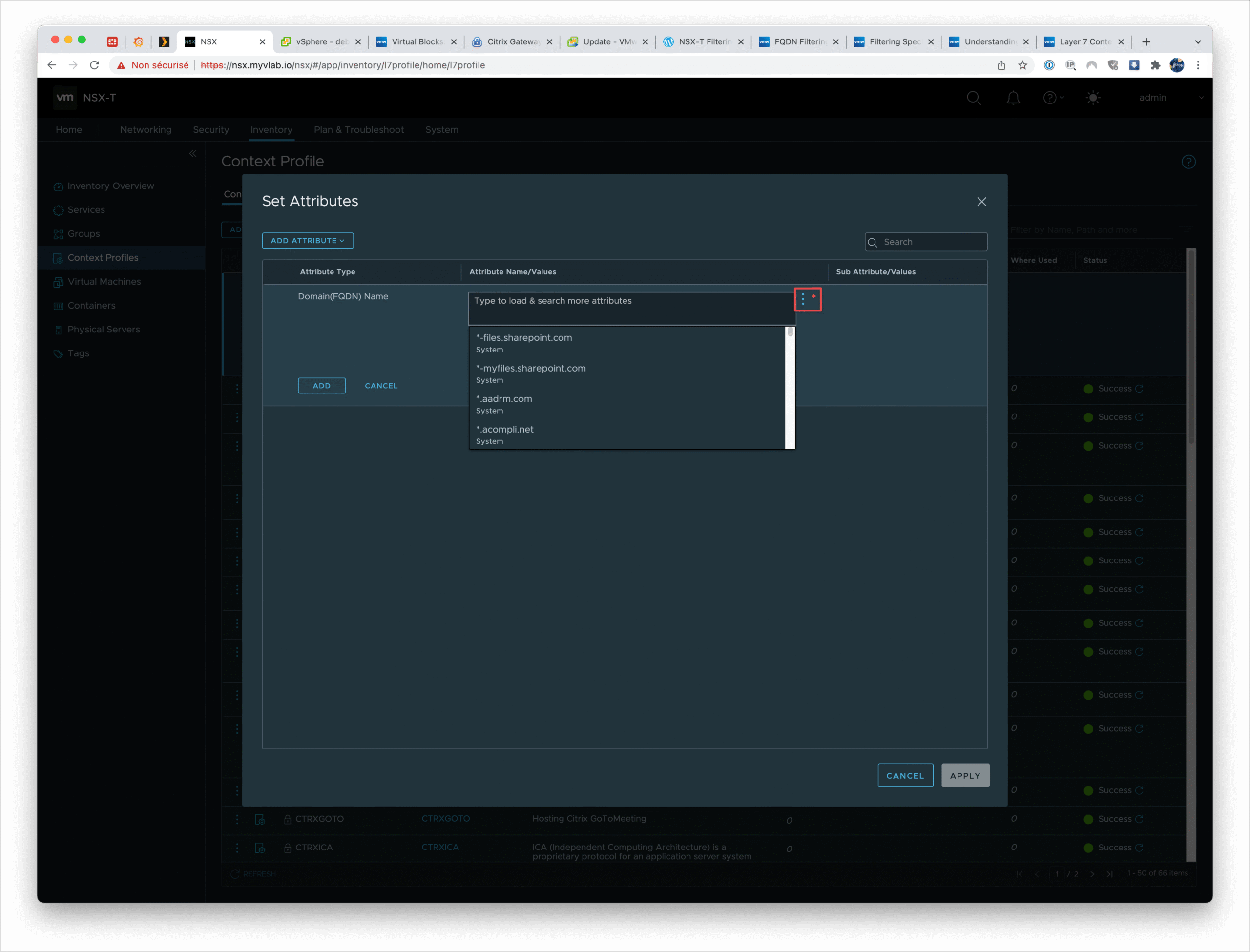Open Chrome extensions puzzle icon
1250x952 pixels.
point(1155,65)
